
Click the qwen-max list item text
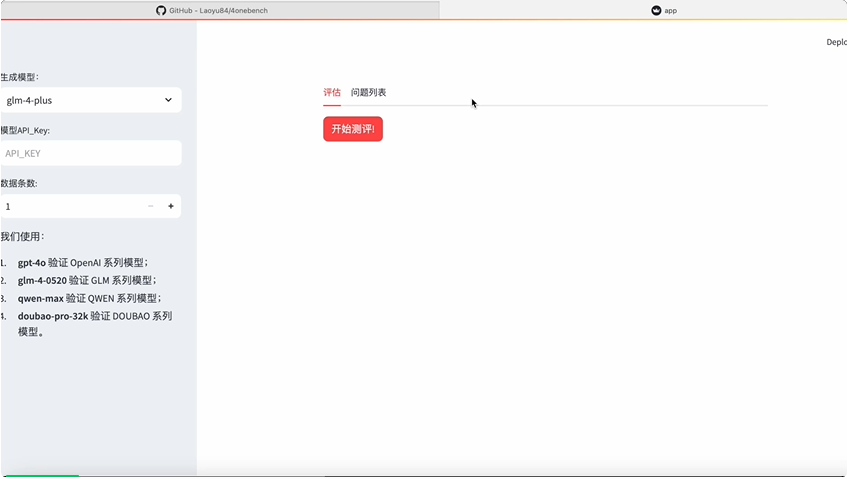(x=89, y=299)
